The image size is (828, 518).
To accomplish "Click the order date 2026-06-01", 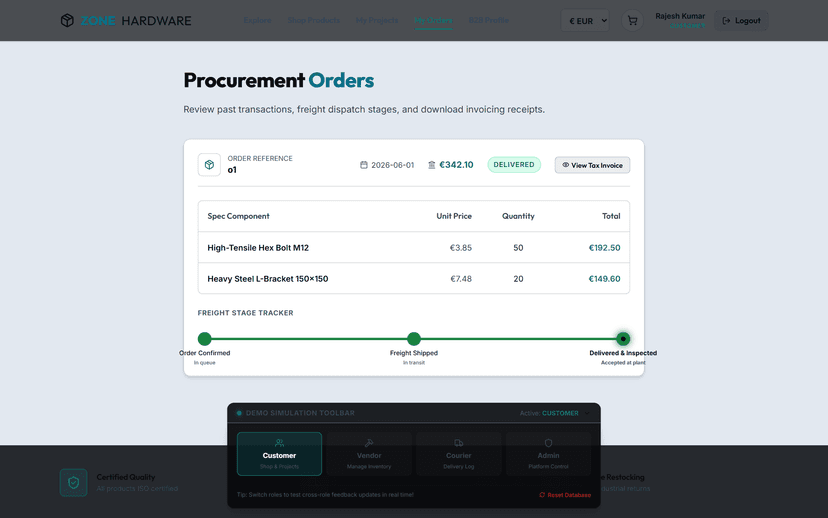I will [x=392, y=165].
